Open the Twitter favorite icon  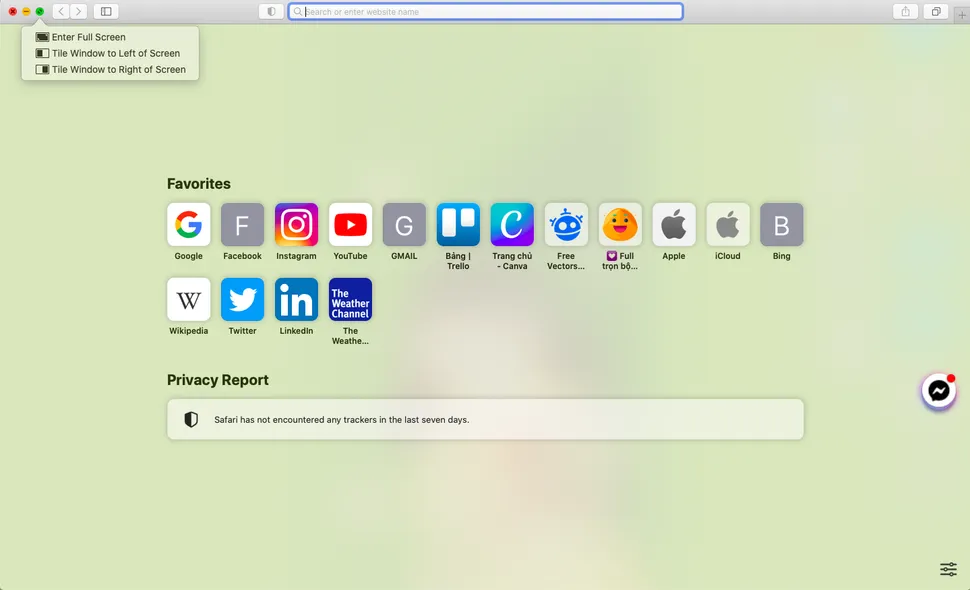(242, 299)
